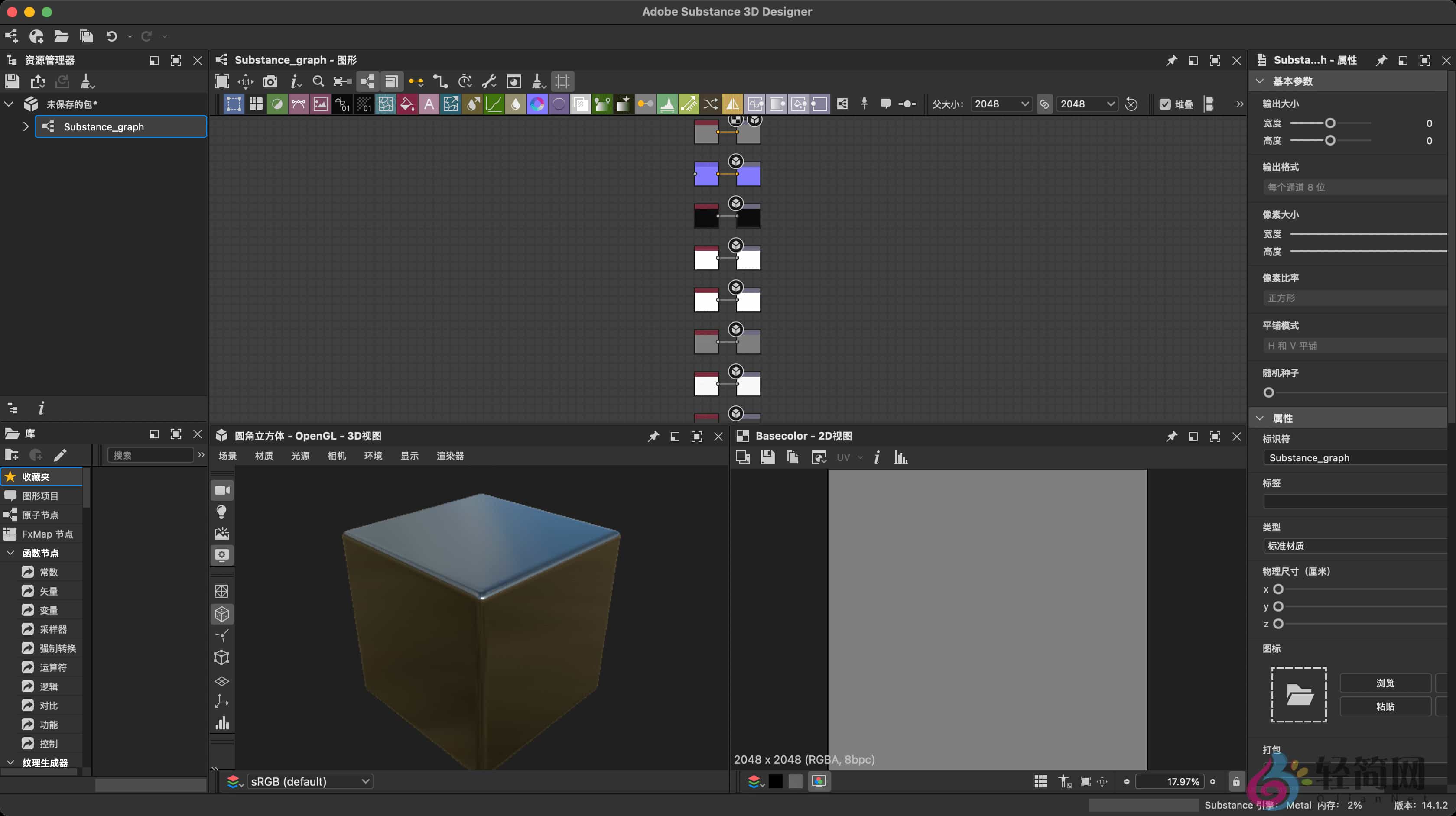Viewport: 1456px width, 816px height.
Task: Click the 粘贴 button under 图标
Action: pos(1386,706)
